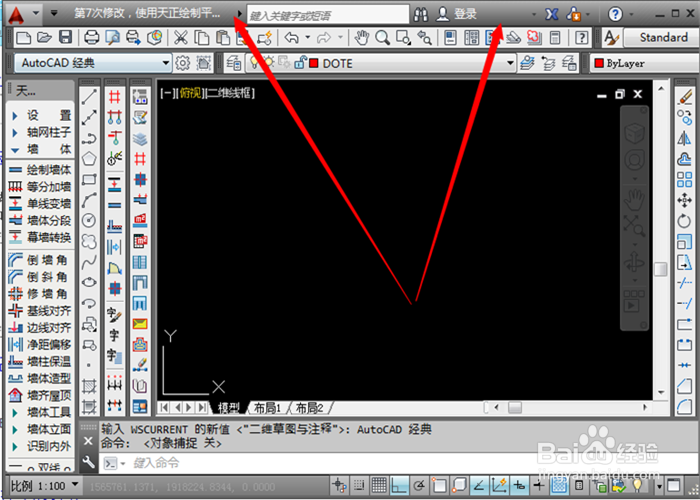The height and width of the screenshot is (500, 700).
Task: Select the Rotate modify tool
Action: pos(684,221)
